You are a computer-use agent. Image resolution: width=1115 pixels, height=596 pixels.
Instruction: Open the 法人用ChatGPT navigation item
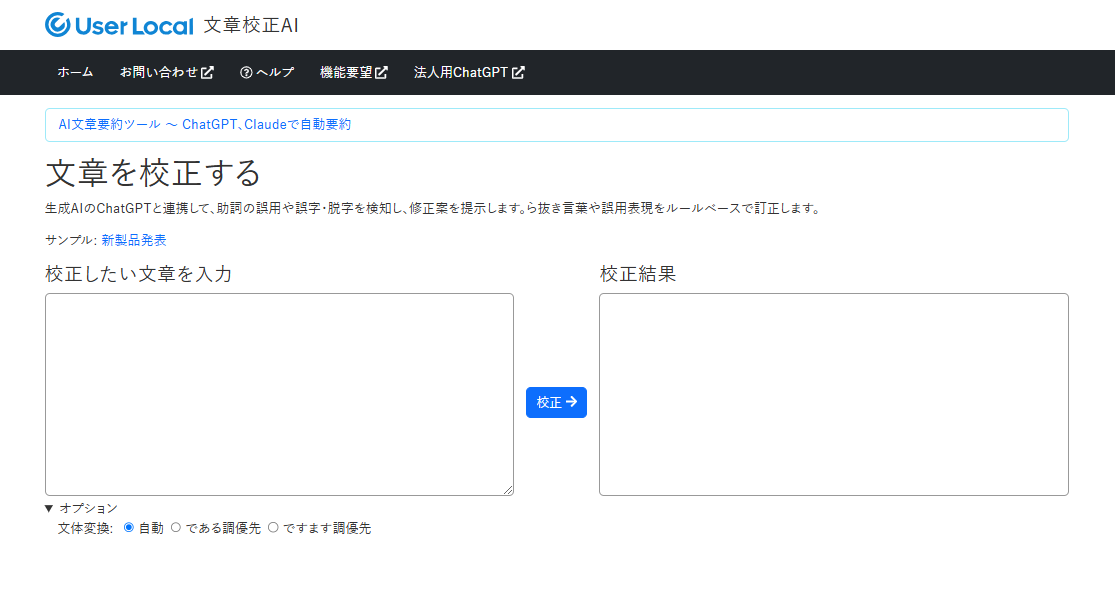coord(461,73)
